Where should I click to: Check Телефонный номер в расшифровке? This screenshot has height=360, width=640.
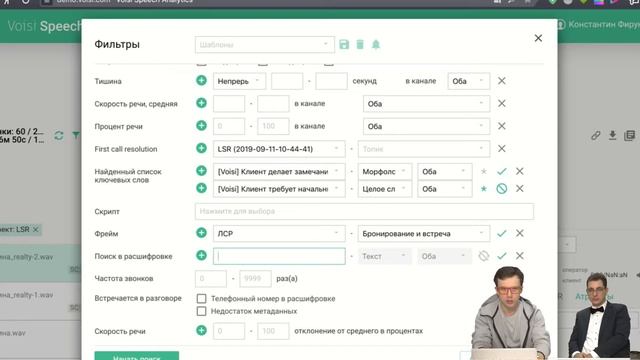tap(201, 298)
